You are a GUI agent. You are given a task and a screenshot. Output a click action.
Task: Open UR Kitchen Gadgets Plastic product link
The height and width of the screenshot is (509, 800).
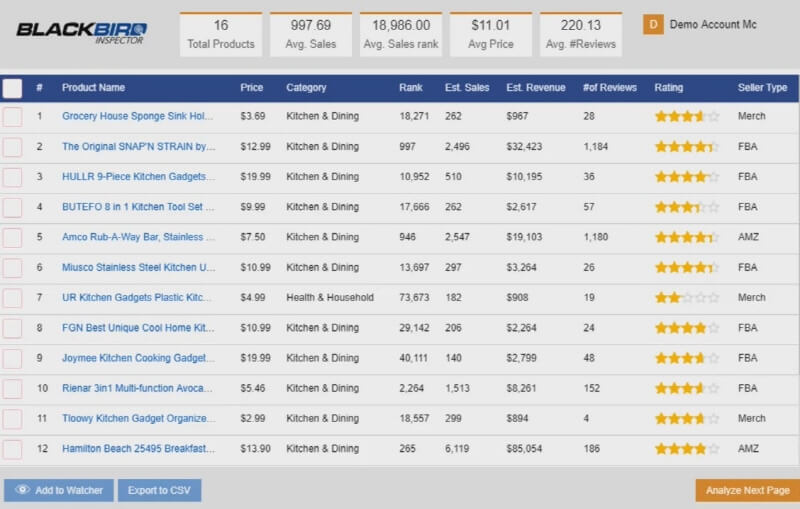(x=136, y=297)
